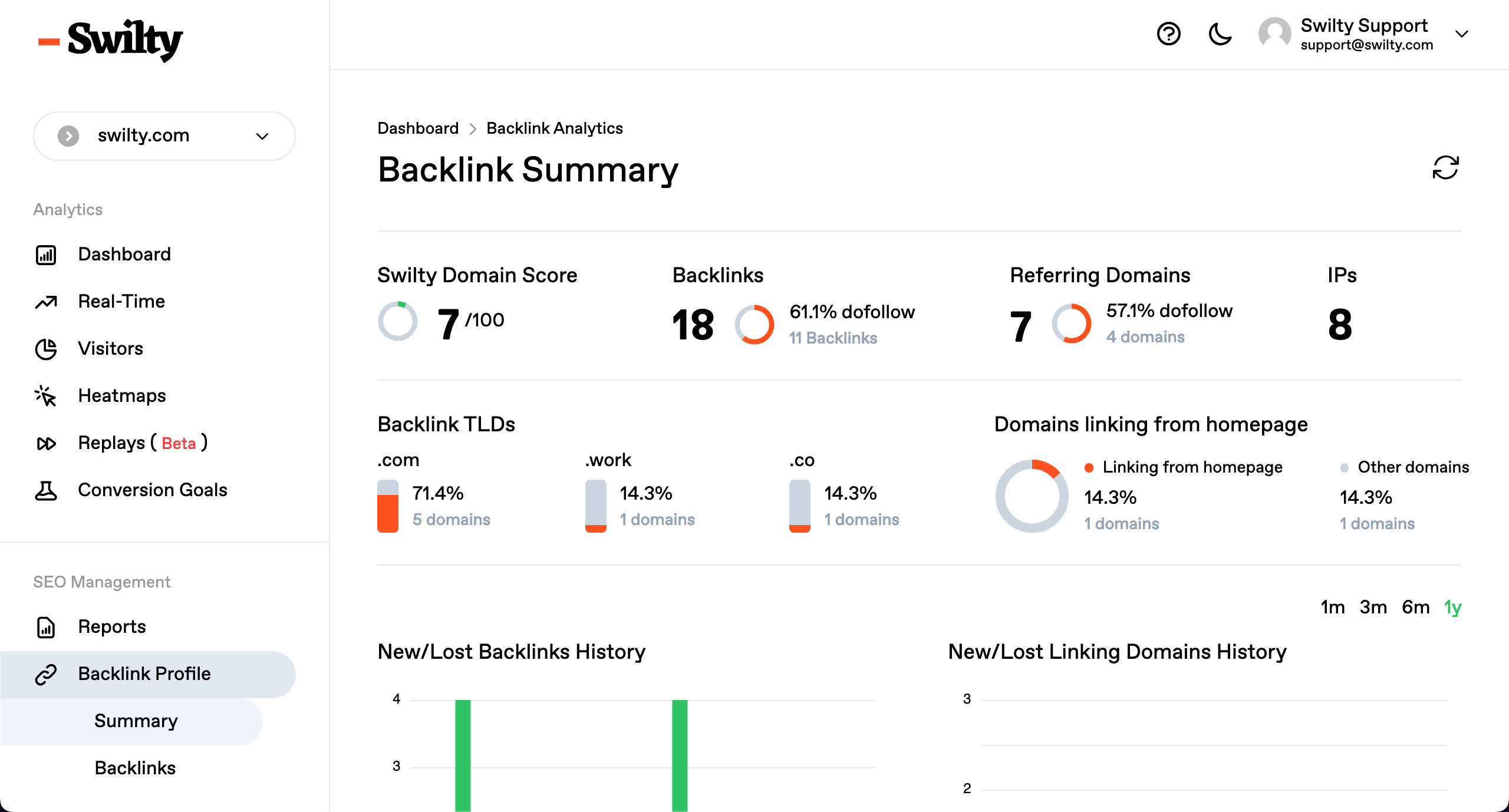Open Replays ( Beta ) section
The image size is (1509, 812).
(x=143, y=443)
